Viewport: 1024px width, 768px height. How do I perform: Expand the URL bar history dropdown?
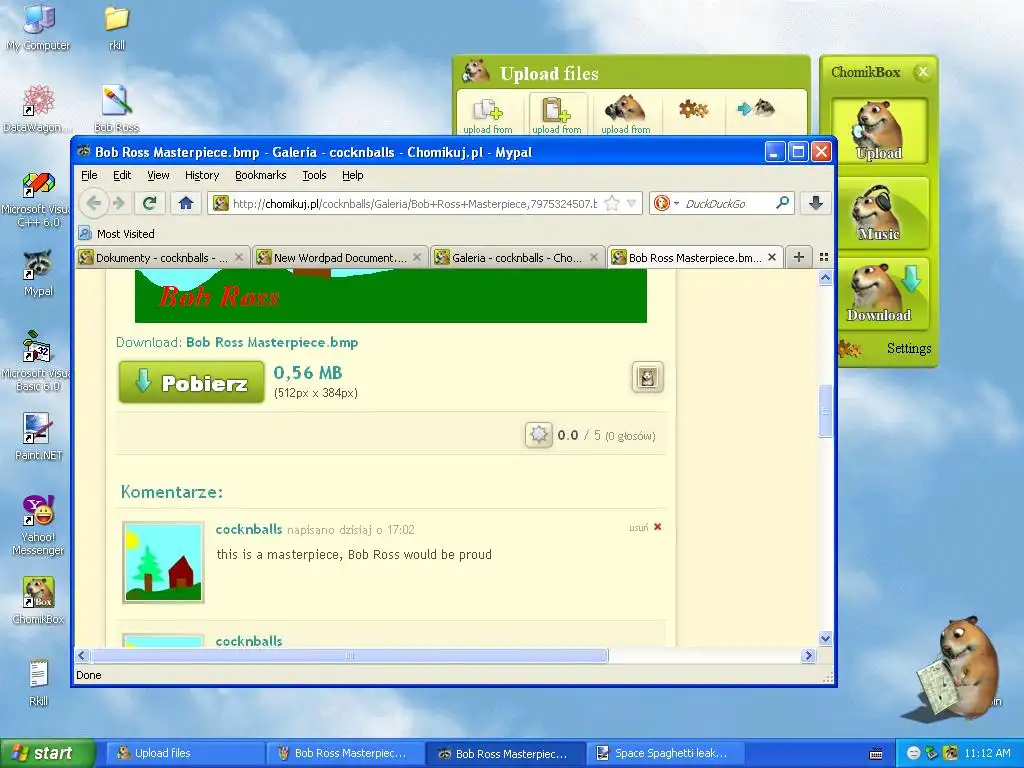[x=632, y=203]
